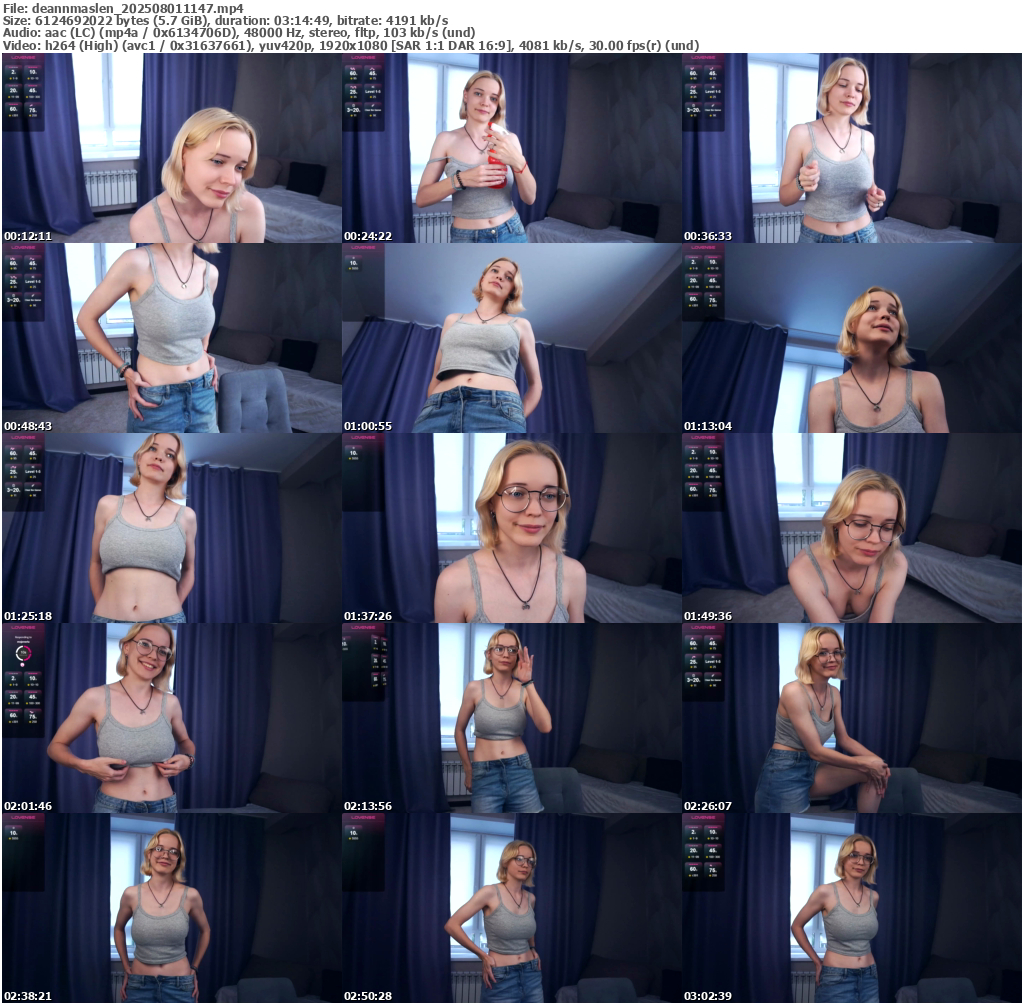The width and height of the screenshot is (1024, 1003).
Task: Click the Size and duration info line
Action: [x=226, y=20]
